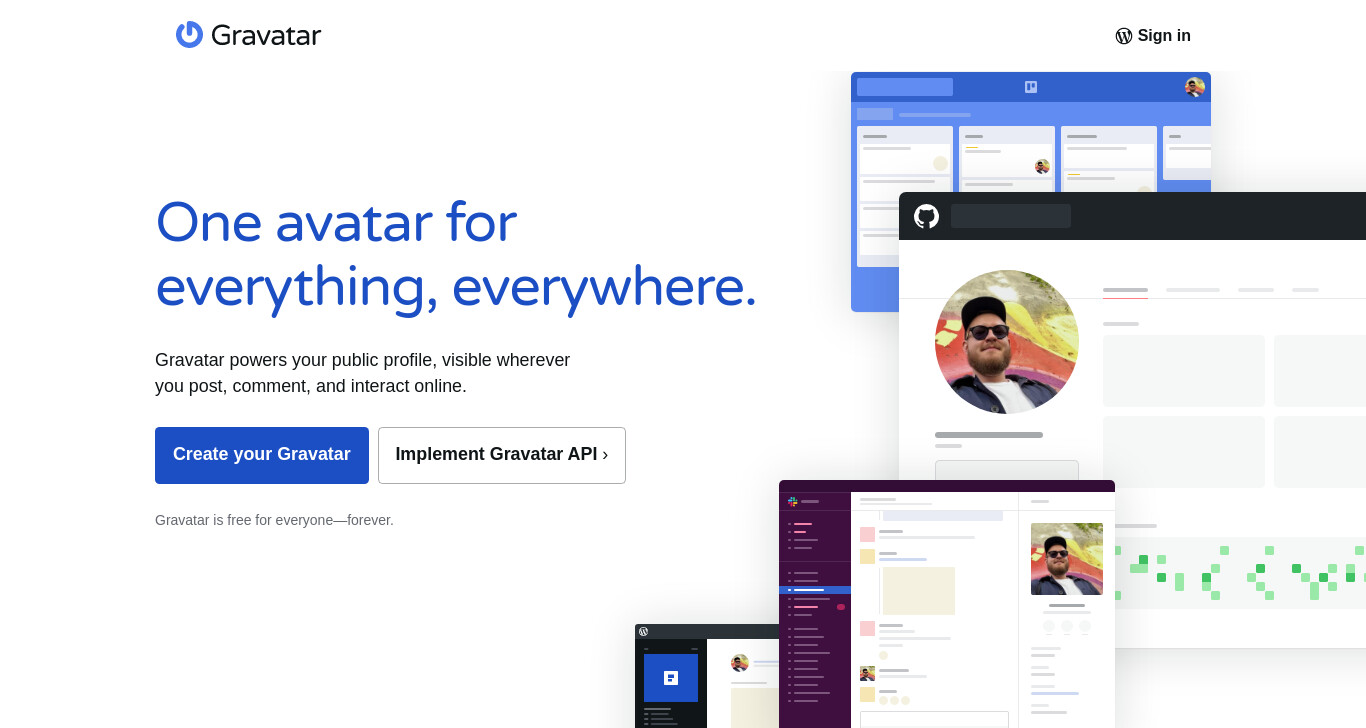This screenshot has width=1366, height=728.
Task: Click the "One avatar for everything, everywhere." headline
Action: pyautogui.click(x=456, y=254)
